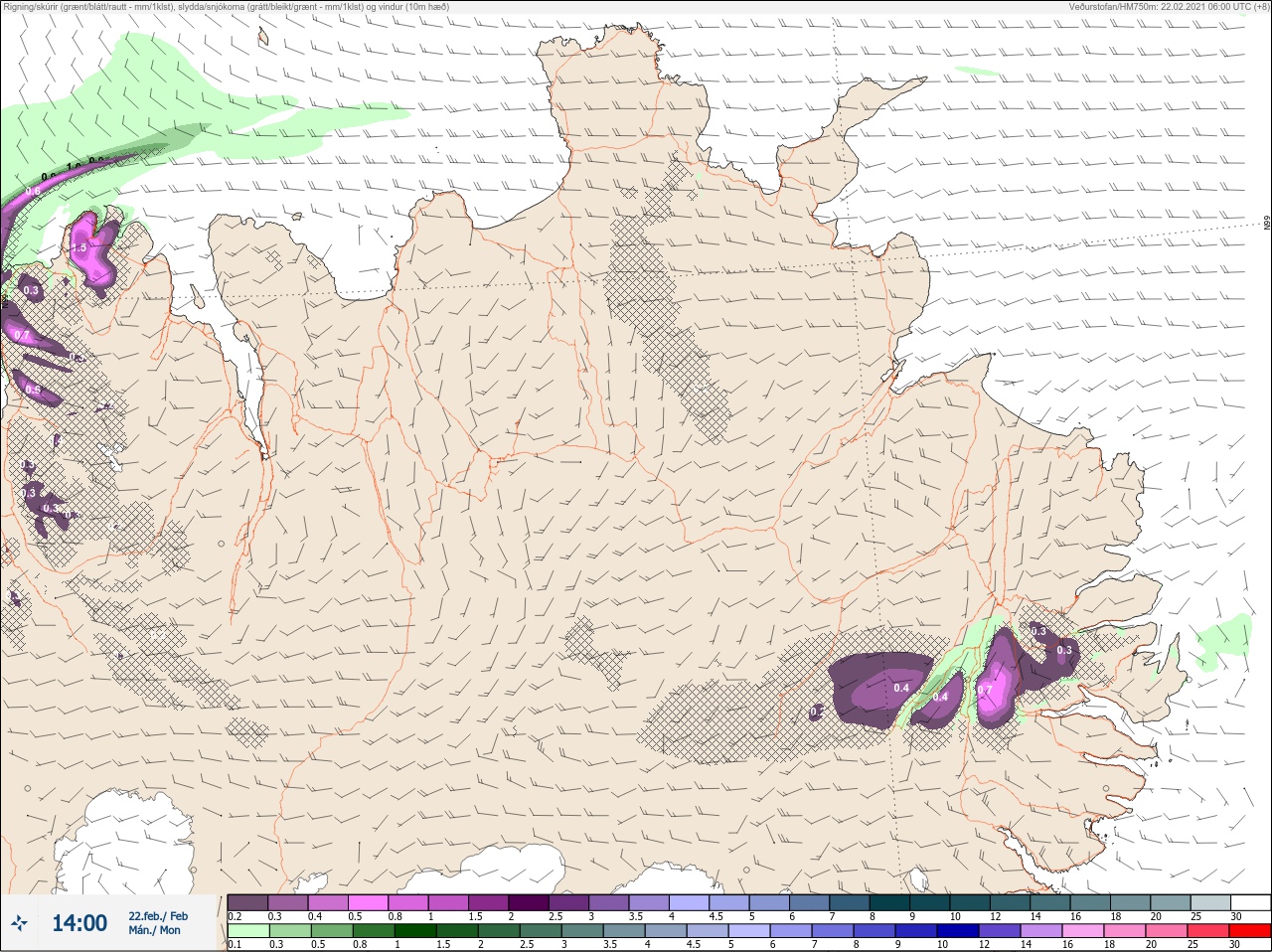
Task: Click the 1.5 precipitation label on the map
Action: (x=79, y=247)
